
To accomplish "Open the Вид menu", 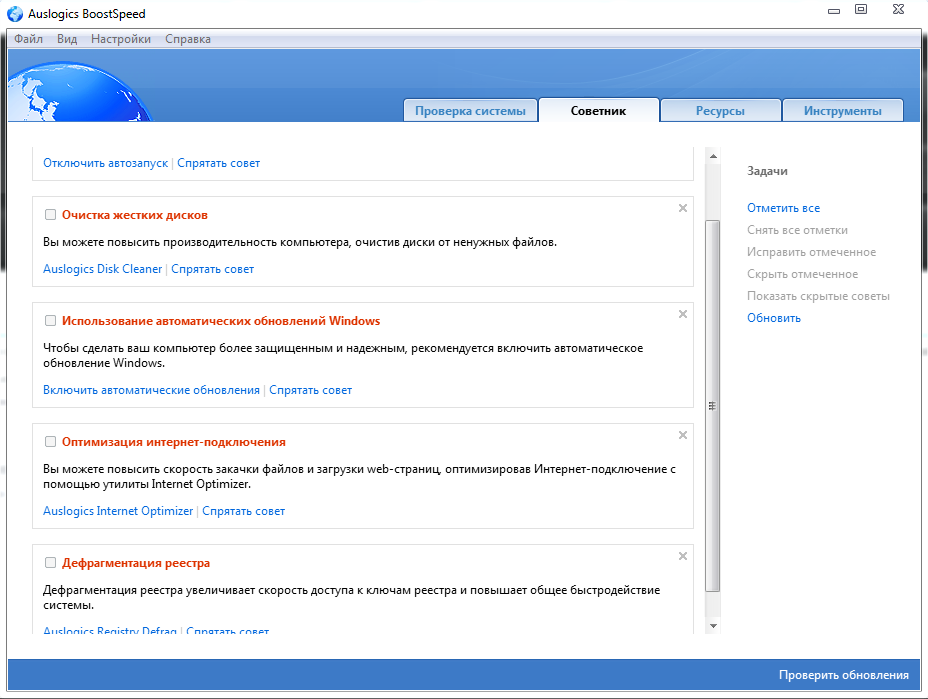I will point(67,39).
